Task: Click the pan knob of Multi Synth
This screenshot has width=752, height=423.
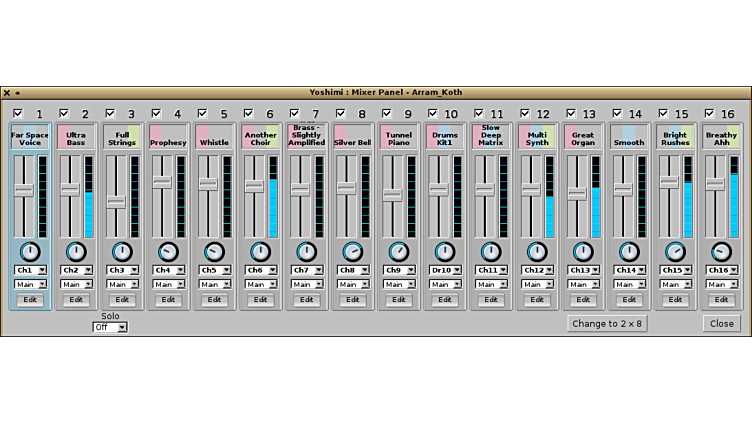Action: coord(537,252)
